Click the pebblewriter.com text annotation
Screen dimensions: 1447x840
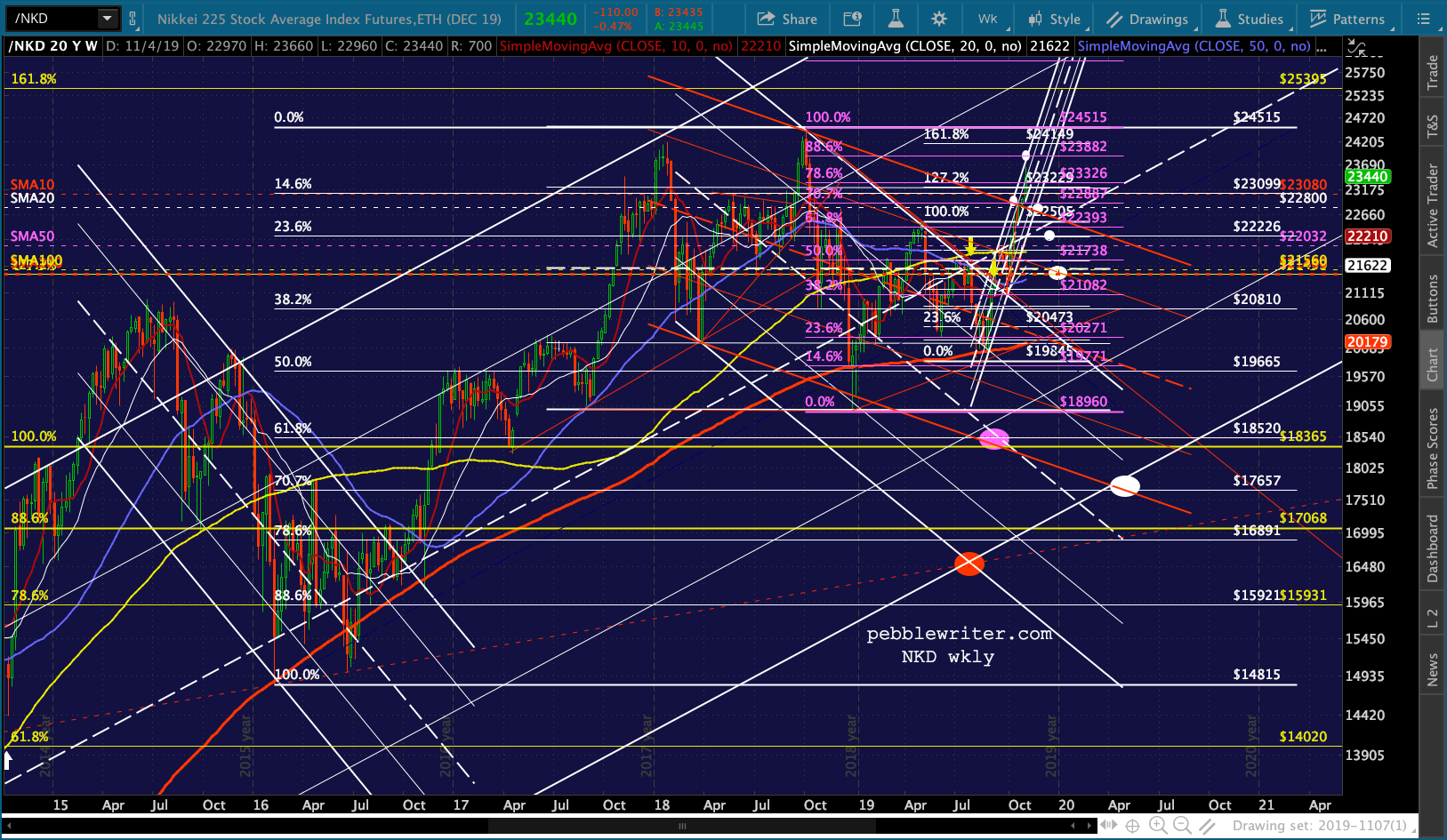pos(960,633)
